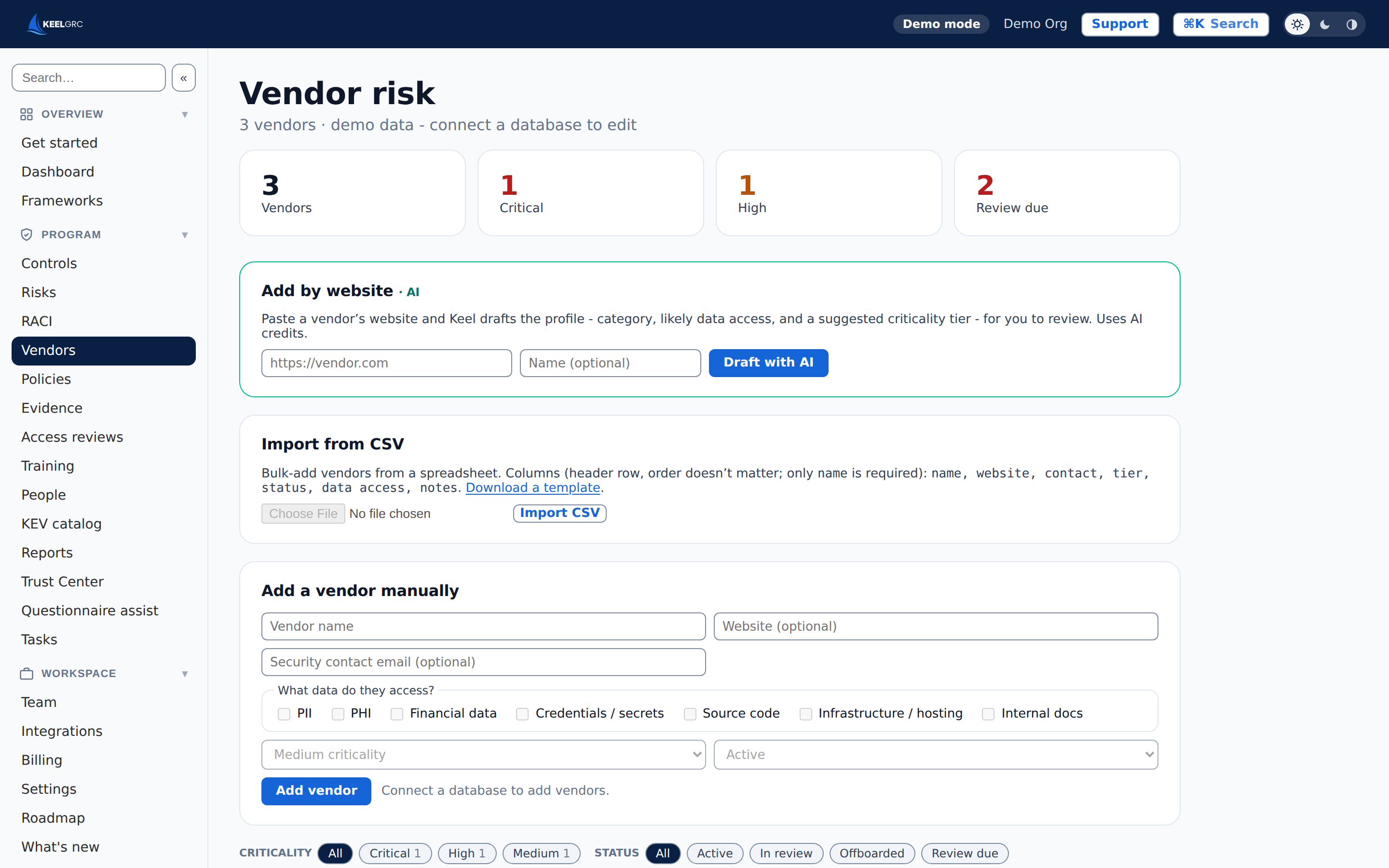Click the Critical stat card
Screen dimensions: 1389x868
(591, 193)
